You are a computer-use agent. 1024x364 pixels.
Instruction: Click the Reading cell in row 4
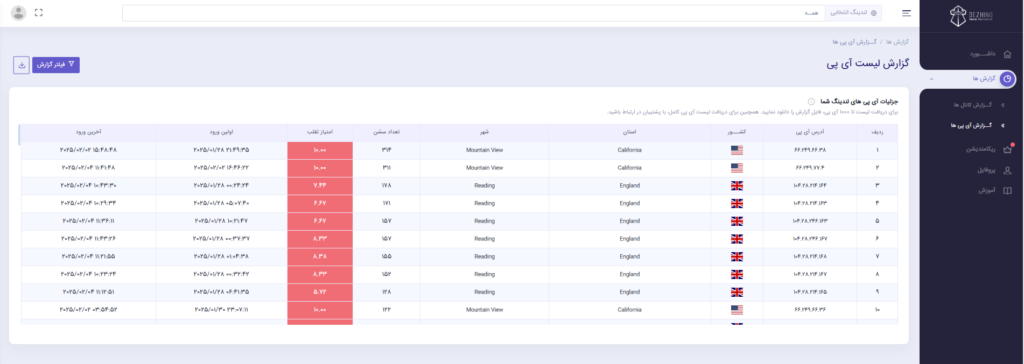pyautogui.click(x=485, y=203)
